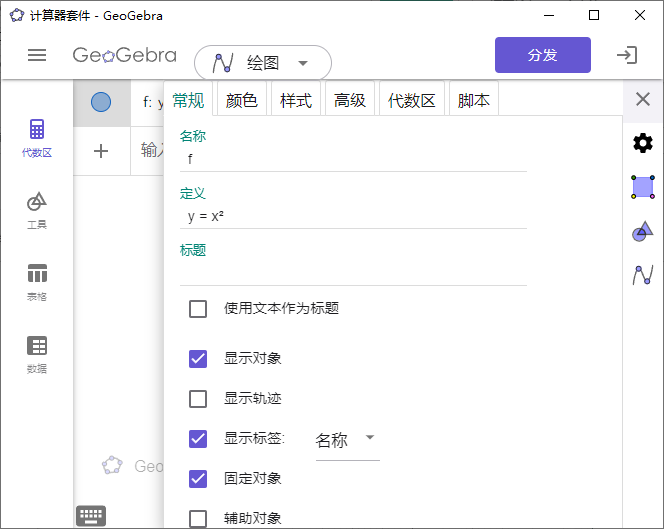Switch to the 颜色 tab
Image resolution: width=664 pixels, height=529 pixels.
pos(241,100)
